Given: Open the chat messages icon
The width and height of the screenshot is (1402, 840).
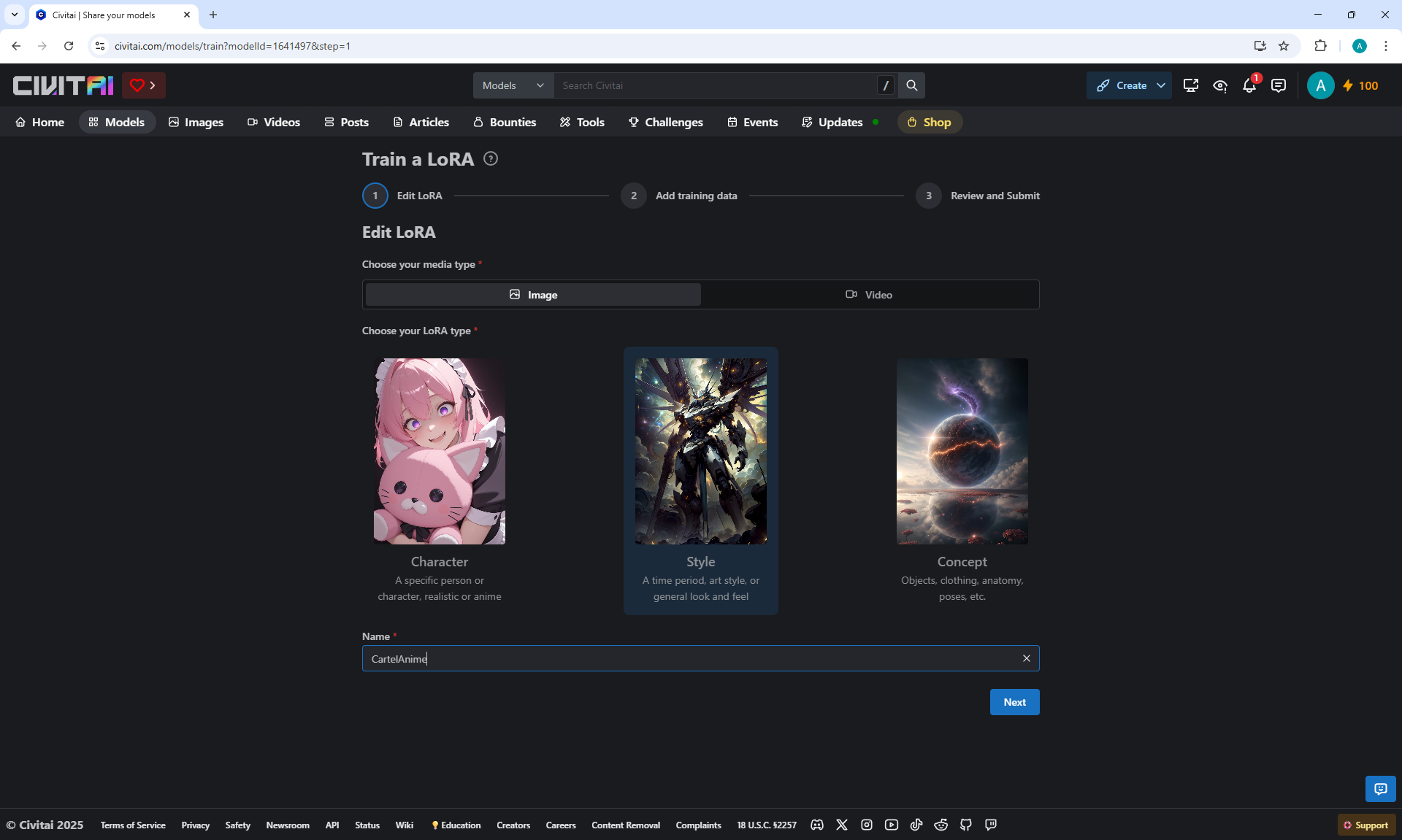Looking at the screenshot, I should (x=1278, y=86).
